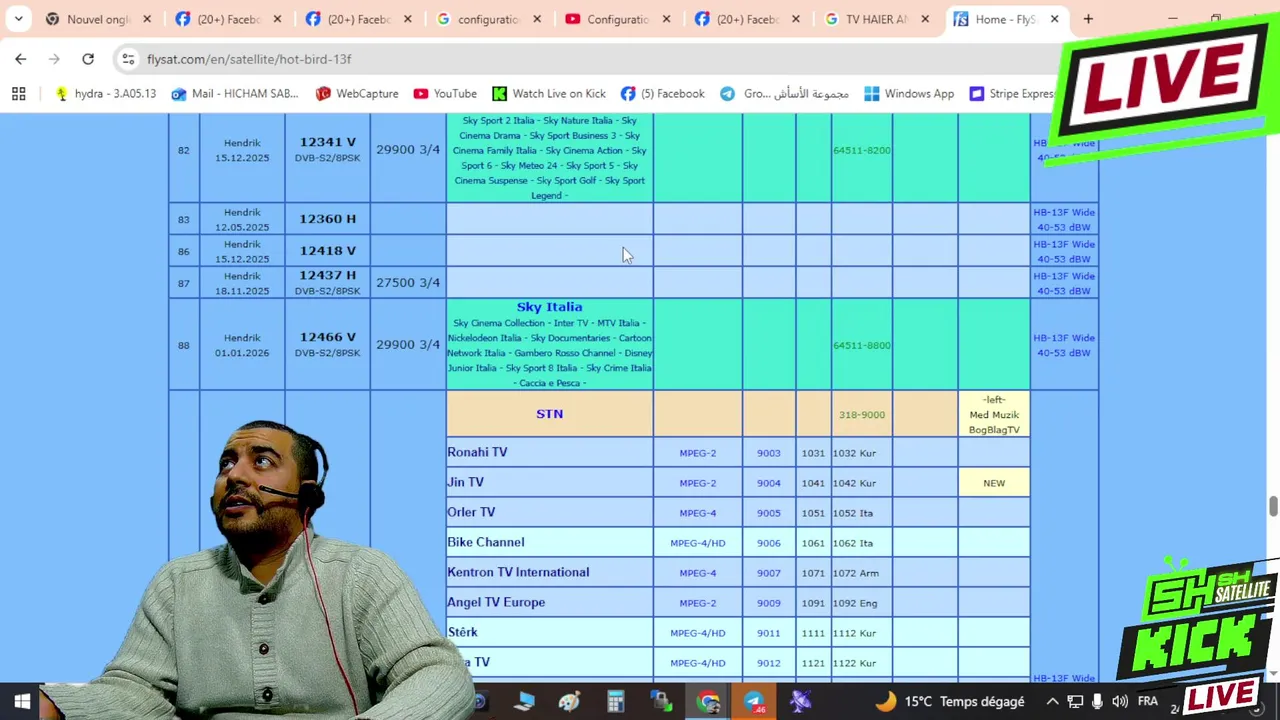Click the 27500 3/4 symbol rate cell

(x=408, y=282)
